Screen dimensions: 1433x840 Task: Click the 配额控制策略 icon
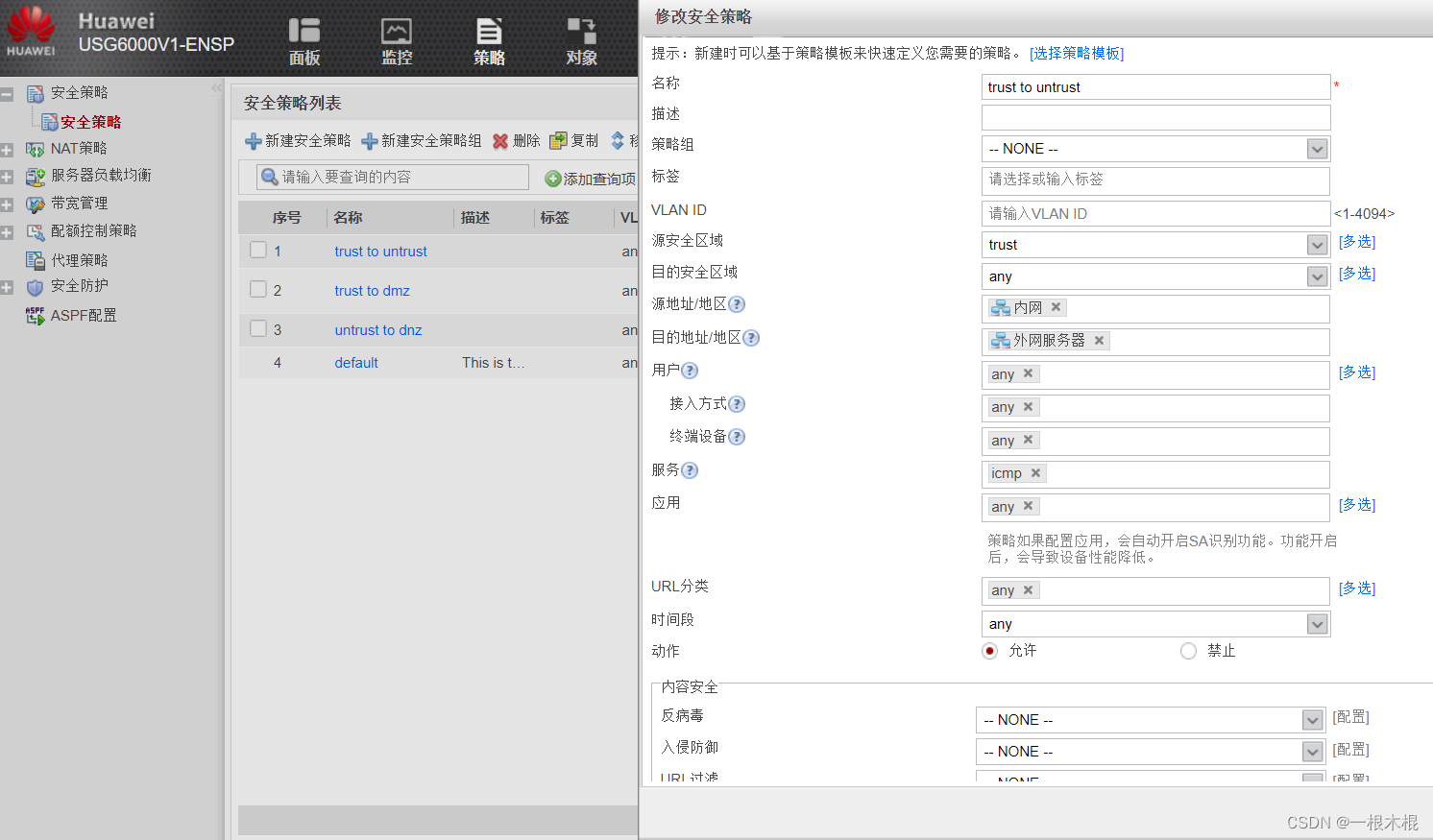point(36,232)
